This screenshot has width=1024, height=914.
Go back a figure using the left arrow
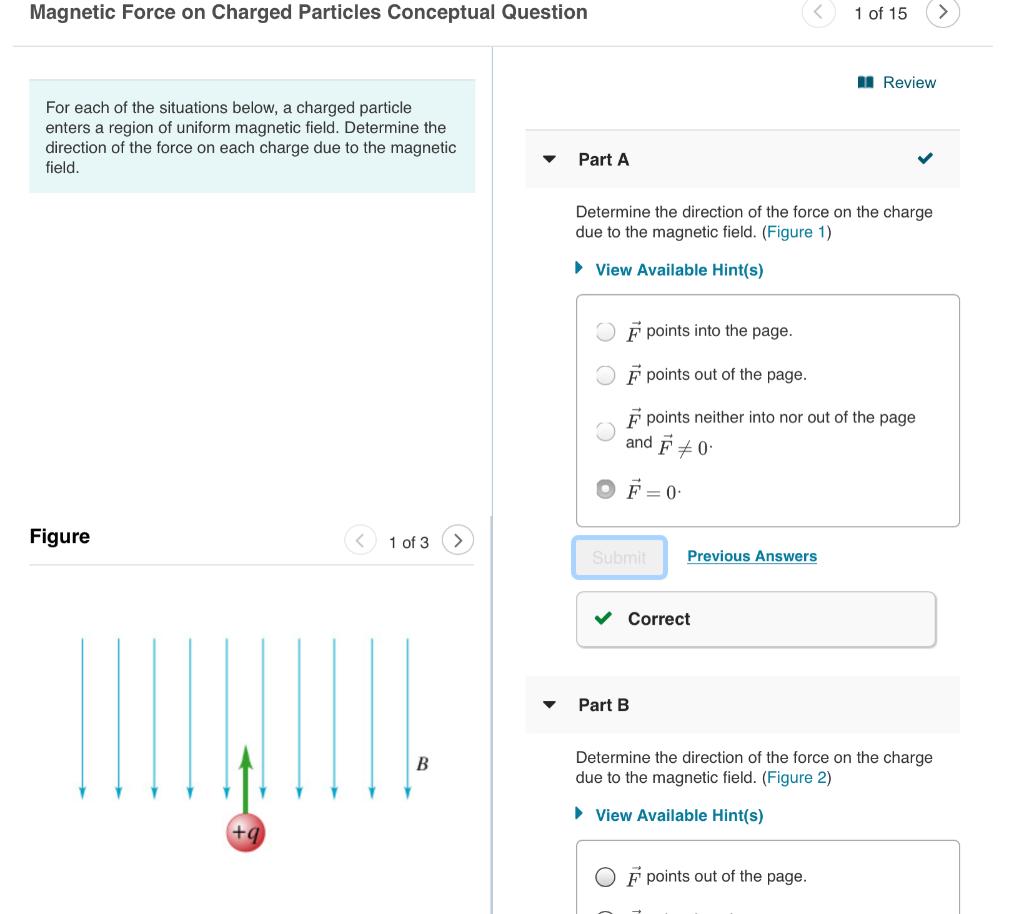pos(361,540)
